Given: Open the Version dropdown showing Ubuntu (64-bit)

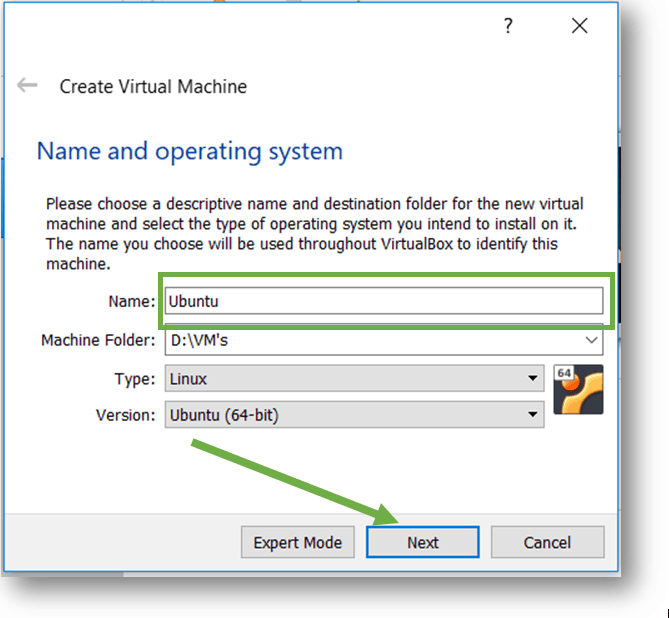Looking at the screenshot, I should click(x=355, y=414).
